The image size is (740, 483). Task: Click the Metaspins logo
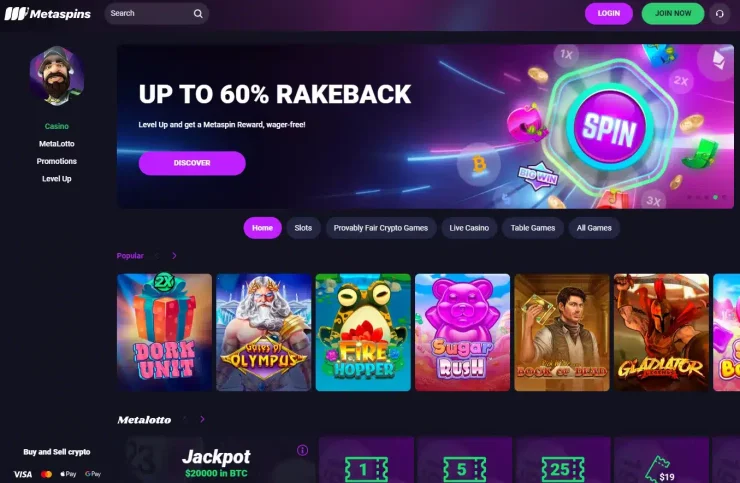[48, 14]
